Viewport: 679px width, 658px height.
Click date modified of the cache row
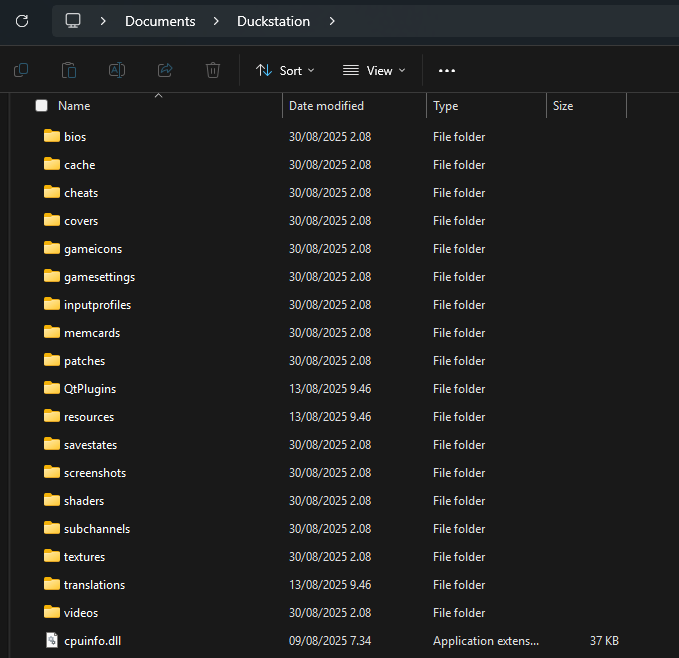pos(330,165)
